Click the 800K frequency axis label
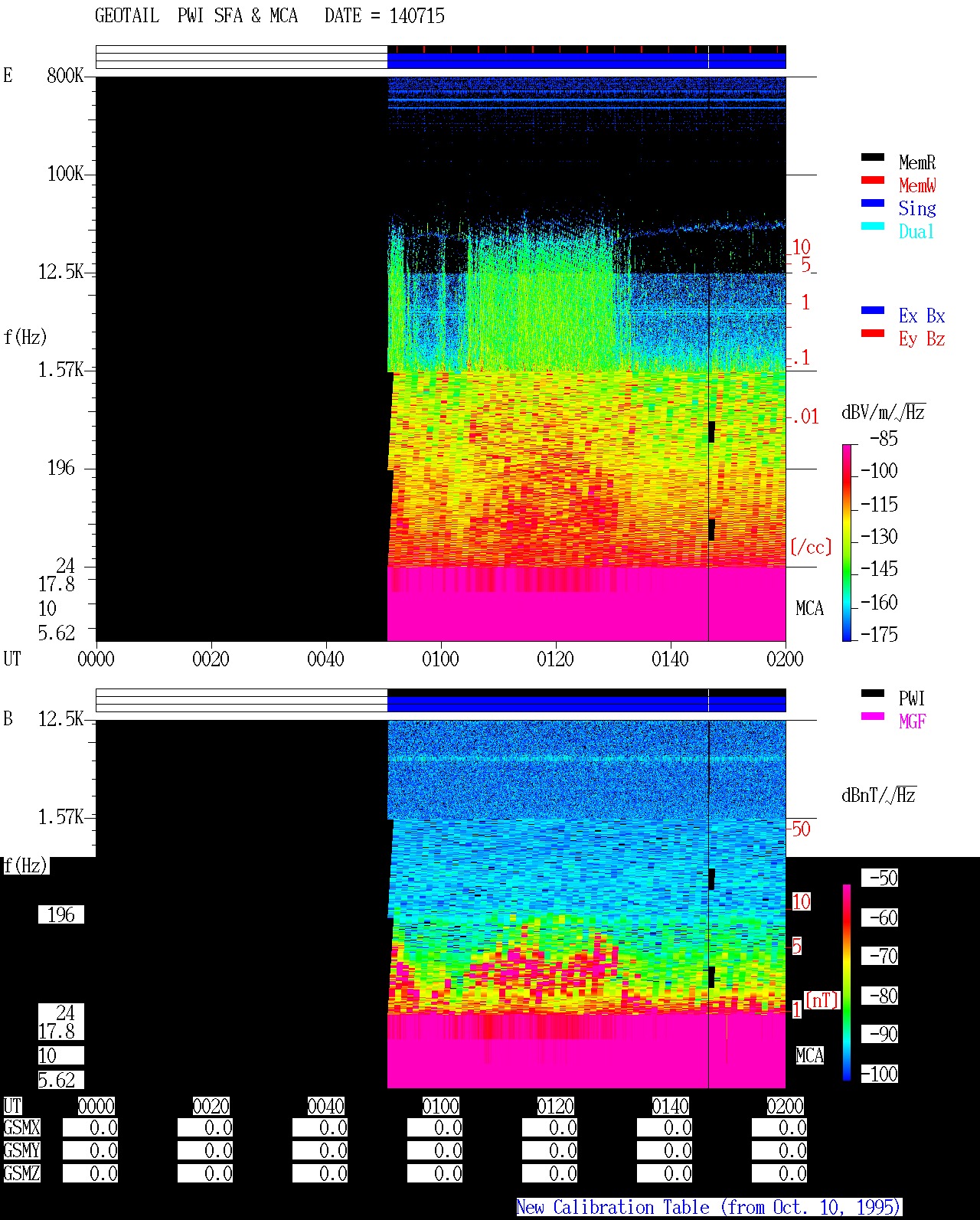This screenshot has width=980, height=1220. click(65, 76)
